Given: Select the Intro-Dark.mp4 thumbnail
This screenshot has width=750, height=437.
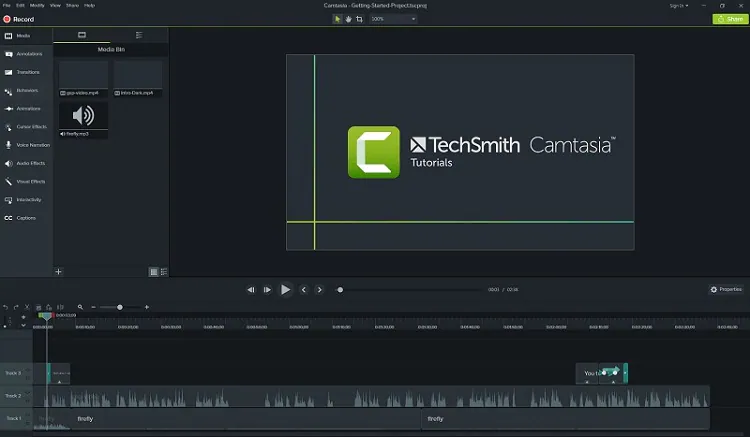Looking at the screenshot, I should tap(138, 79).
